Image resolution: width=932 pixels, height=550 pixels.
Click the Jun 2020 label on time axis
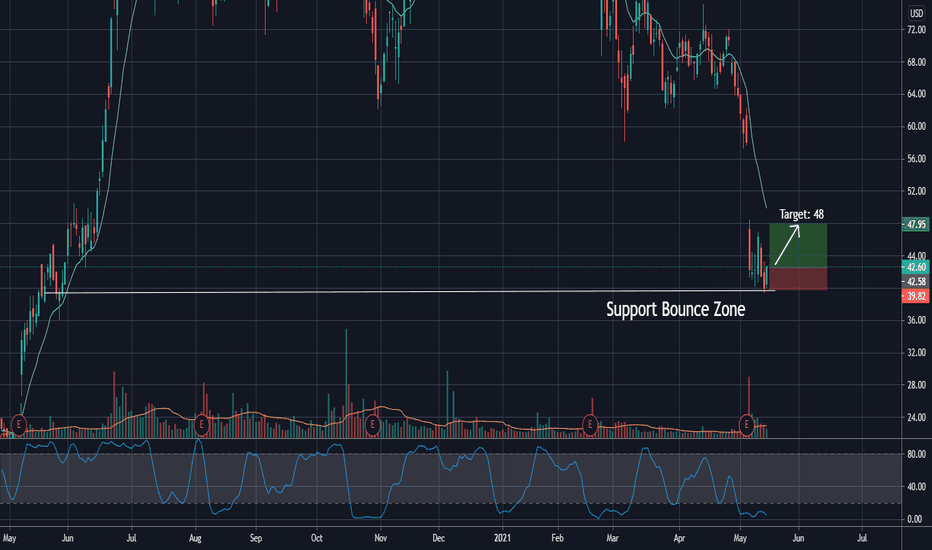click(x=67, y=538)
